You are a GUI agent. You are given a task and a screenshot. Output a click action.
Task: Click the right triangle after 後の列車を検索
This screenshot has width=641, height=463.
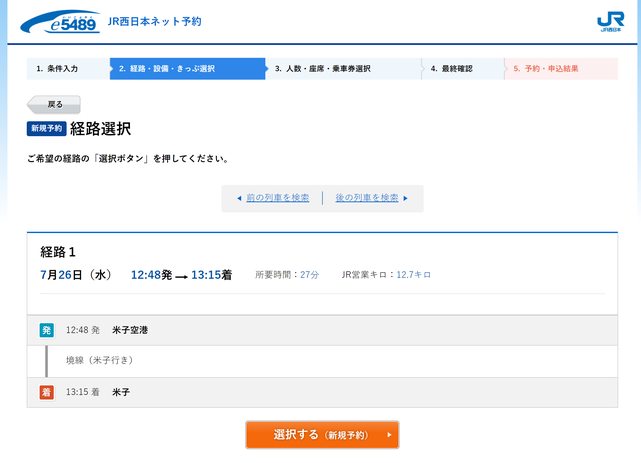pyautogui.click(x=406, y=198)
